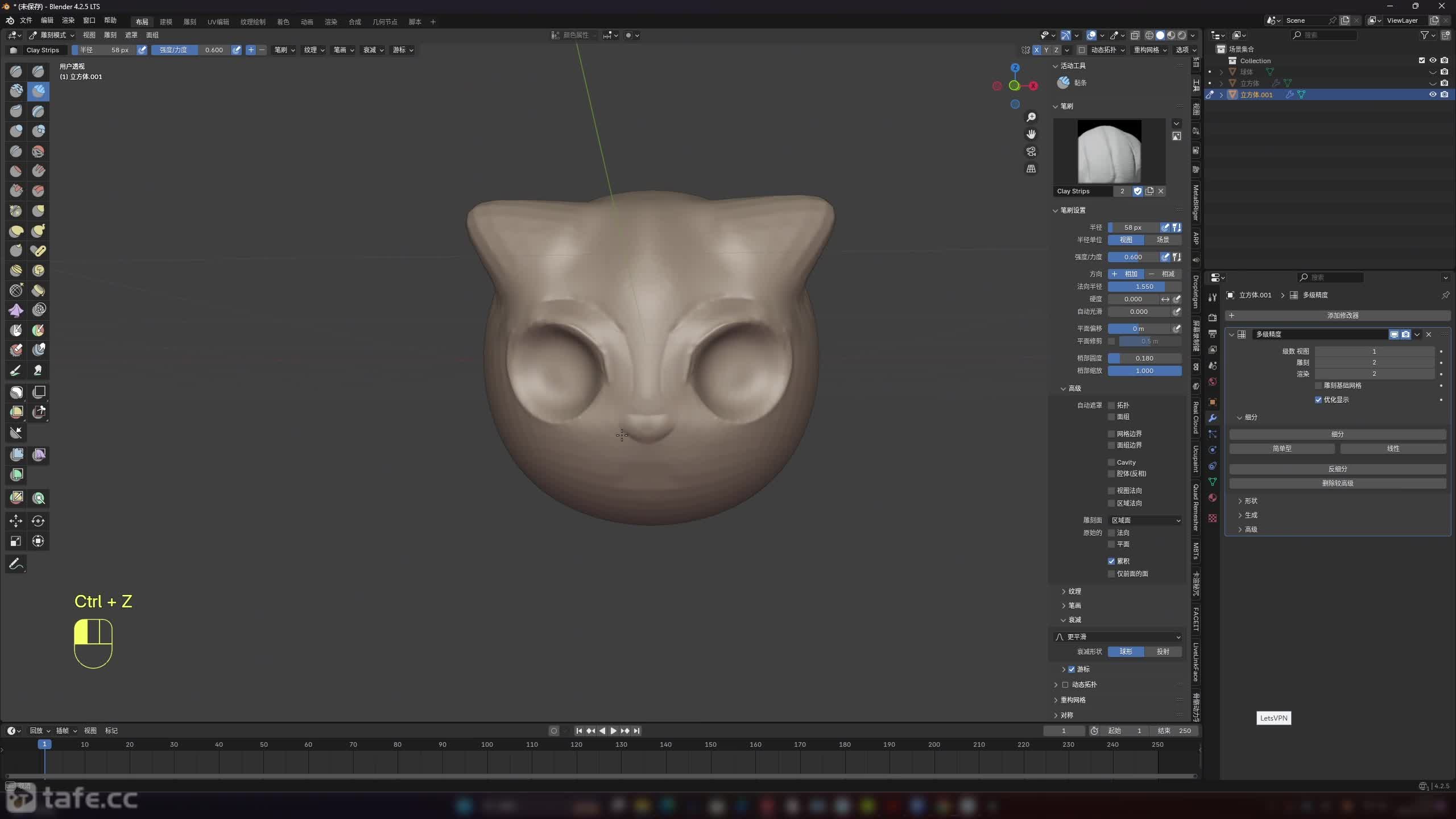Open the 雕刻模式 mode dropdown

click(x=52, y=35)
